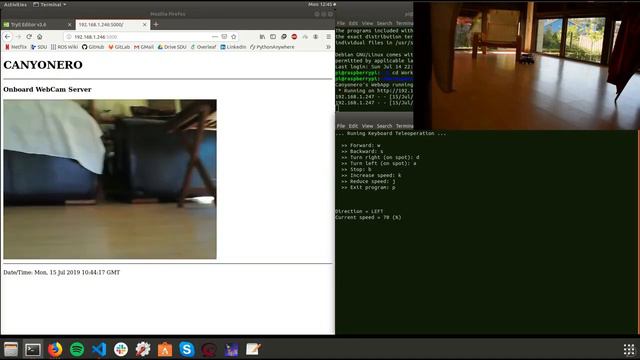Show applications grid in dock
The height and width of the screenshot is (360, 640).
629,349
